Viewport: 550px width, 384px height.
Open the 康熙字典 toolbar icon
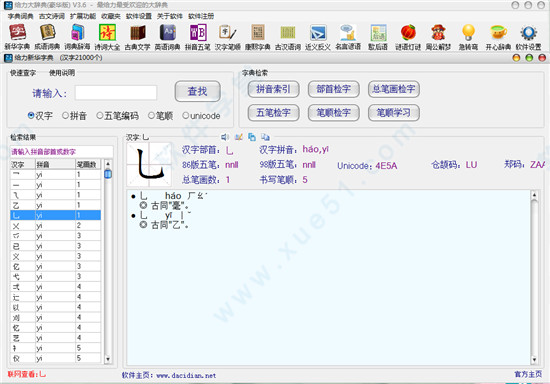pyautogui.click(x=258, y=37)
